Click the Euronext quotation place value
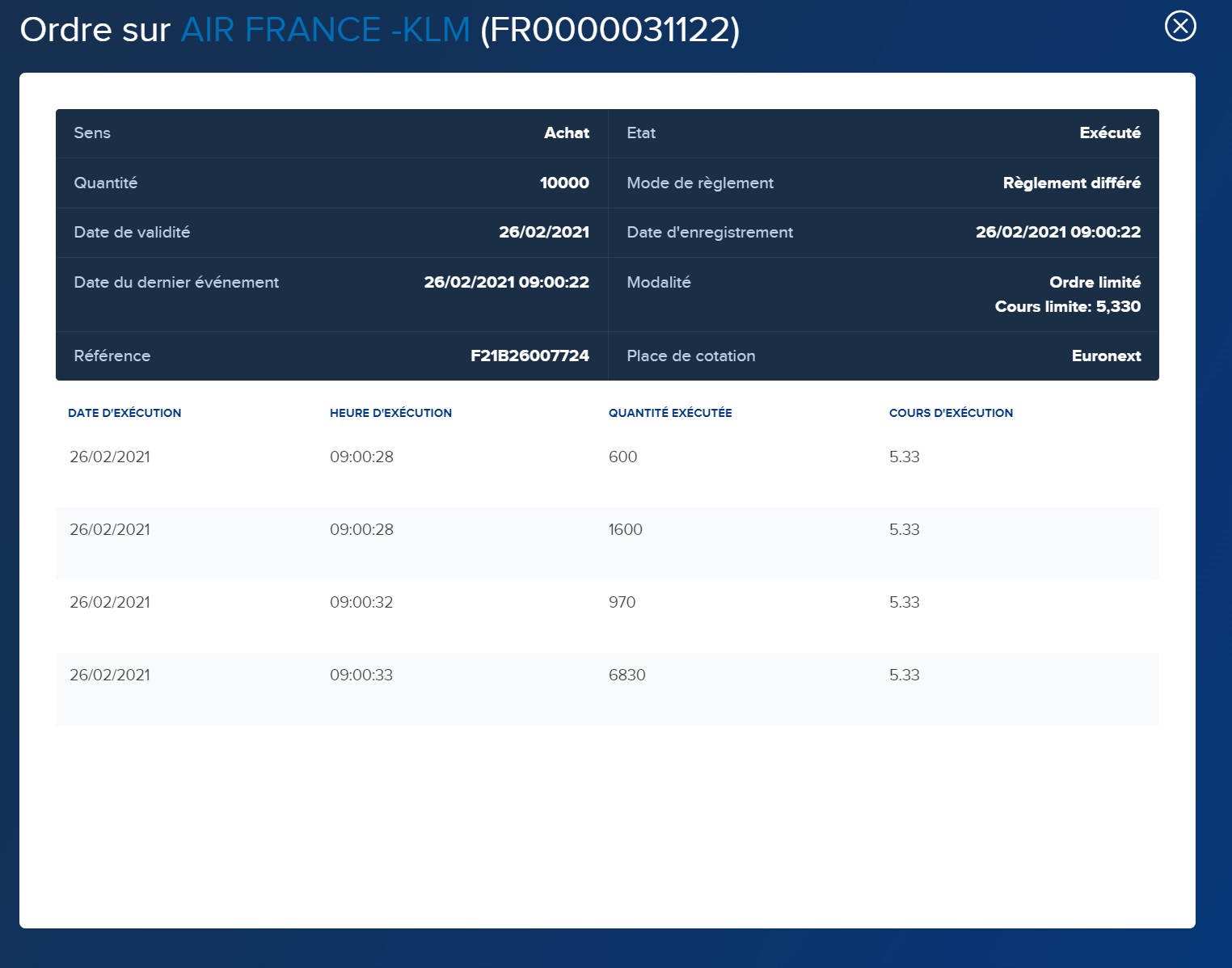Screen dimensions: 1232x968 [x=1106, y=356]
